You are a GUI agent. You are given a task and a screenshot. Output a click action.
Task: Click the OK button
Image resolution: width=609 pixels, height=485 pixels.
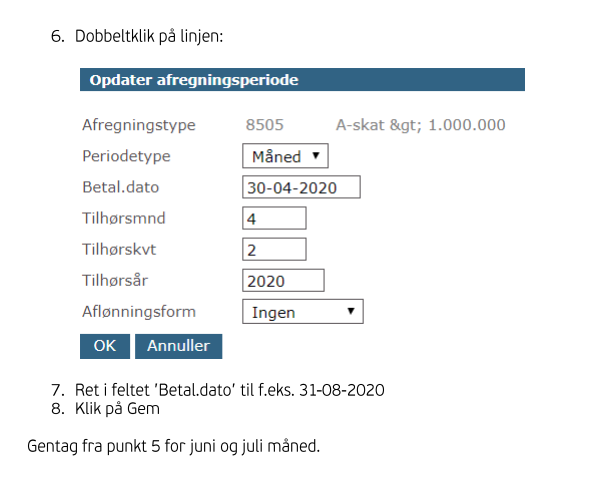pyautogui.click(x=105, y=346)
